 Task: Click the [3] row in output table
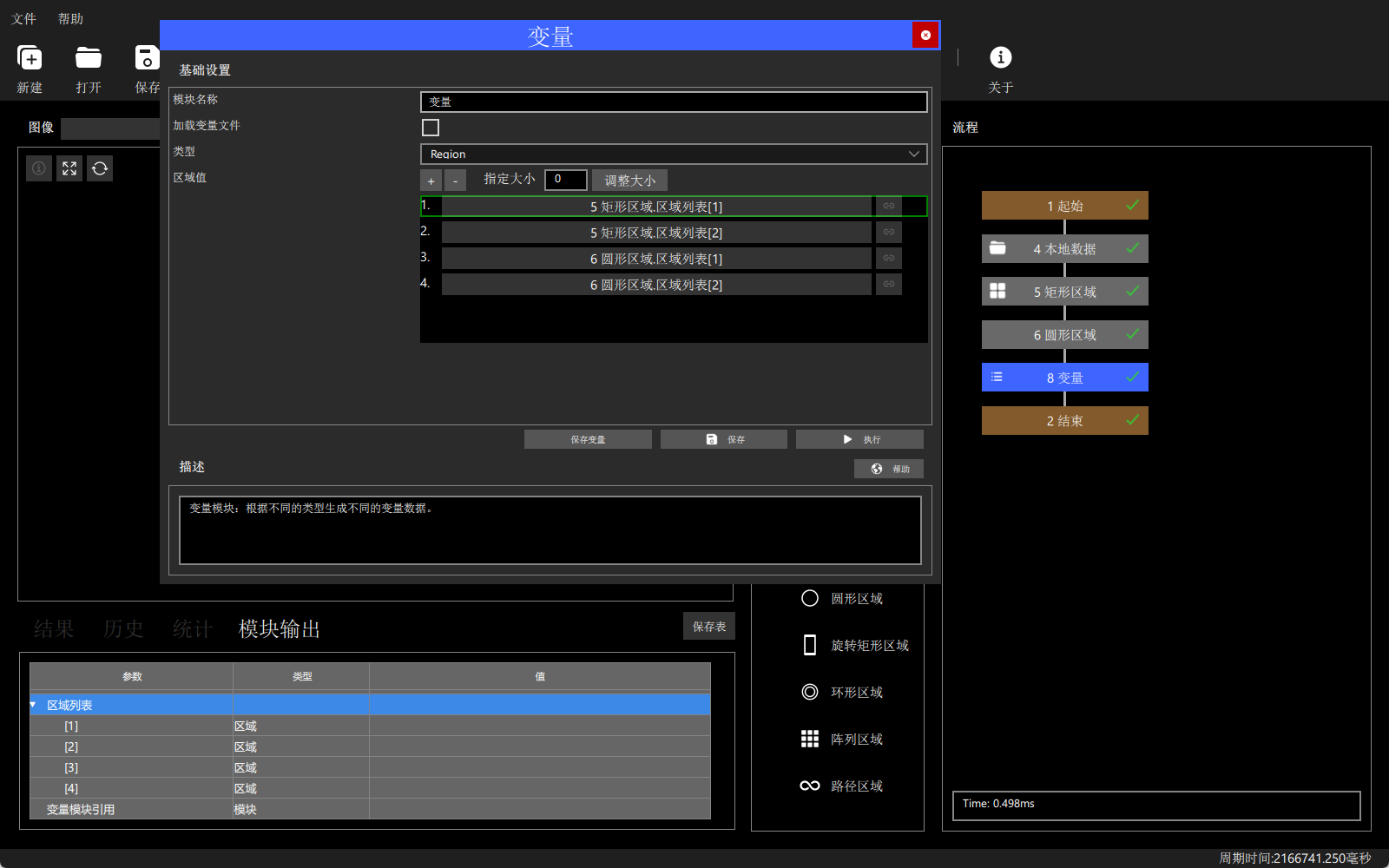tap(370, 767)
